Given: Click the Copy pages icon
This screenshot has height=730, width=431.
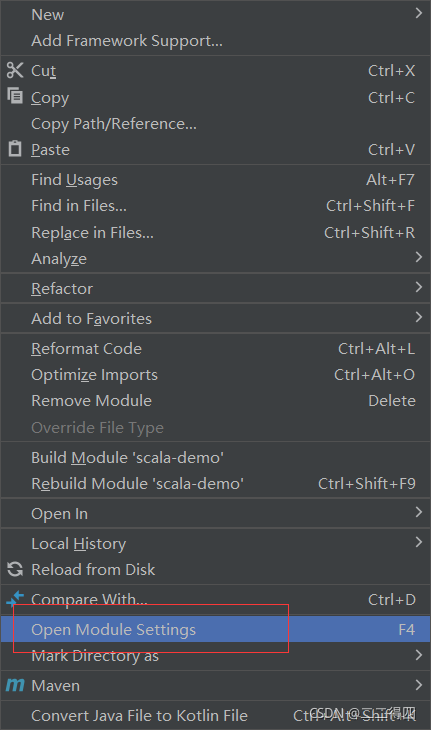Looking at the screenshot, I should pos(15,95).
